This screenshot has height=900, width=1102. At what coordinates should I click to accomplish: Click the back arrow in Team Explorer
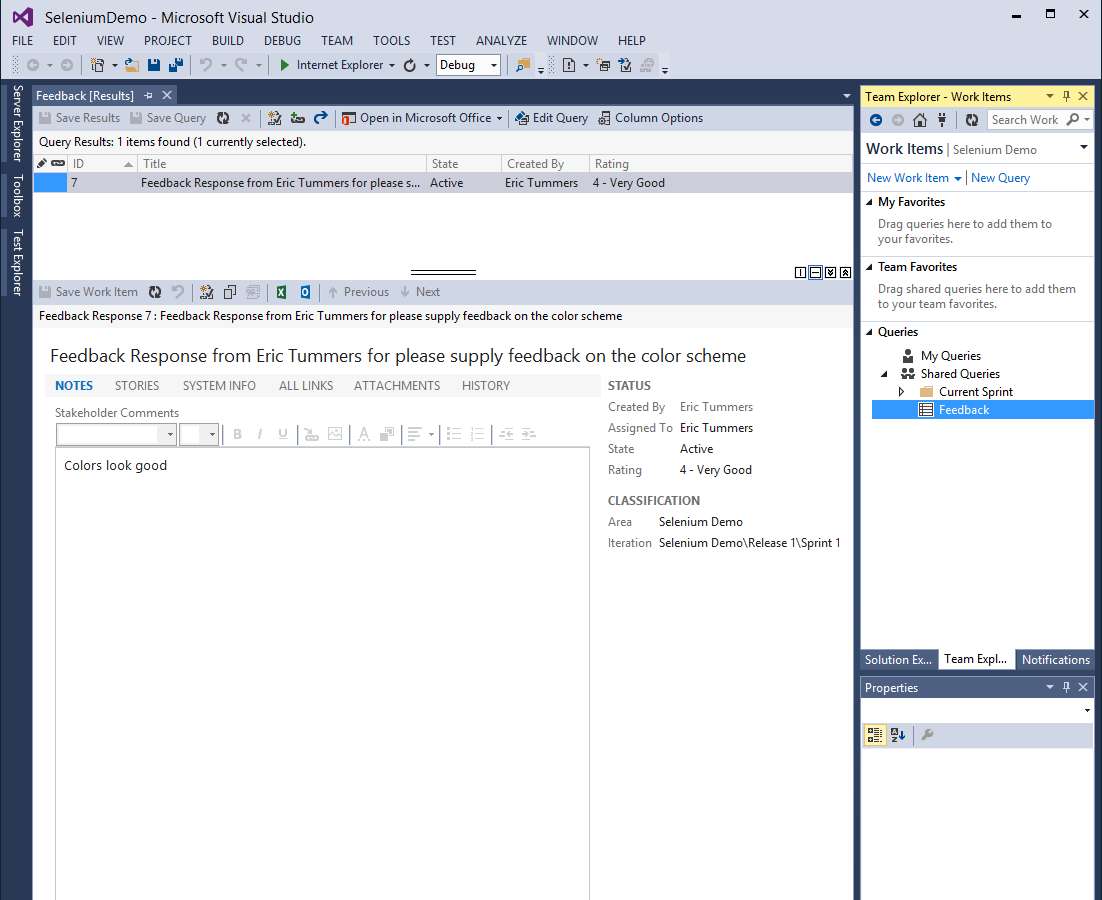876,120
